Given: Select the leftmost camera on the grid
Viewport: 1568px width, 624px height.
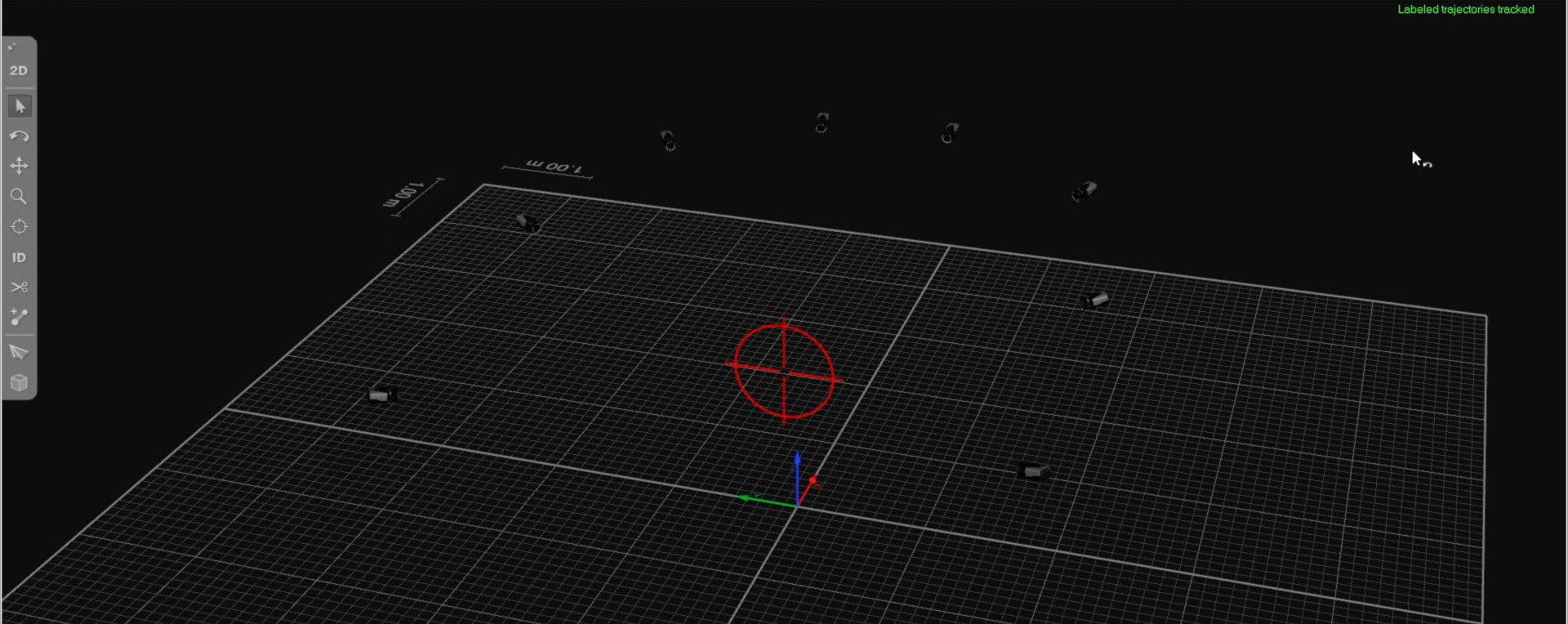Looking at the screenshot, I should [381, 395].
